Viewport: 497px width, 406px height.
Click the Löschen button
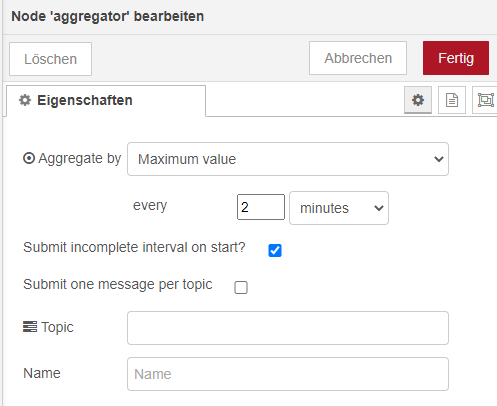(50, 59)
